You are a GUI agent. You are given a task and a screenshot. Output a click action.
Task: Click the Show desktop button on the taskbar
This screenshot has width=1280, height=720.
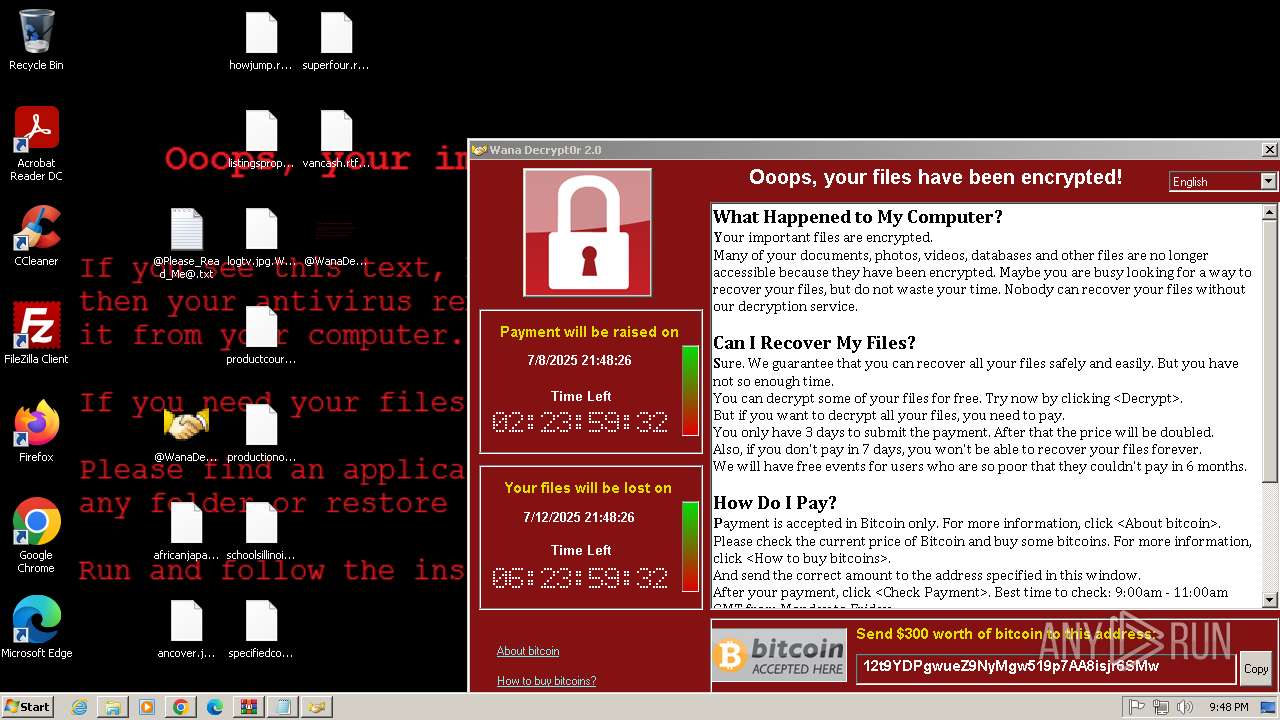pyautogui.click(x=1269, y=707)
